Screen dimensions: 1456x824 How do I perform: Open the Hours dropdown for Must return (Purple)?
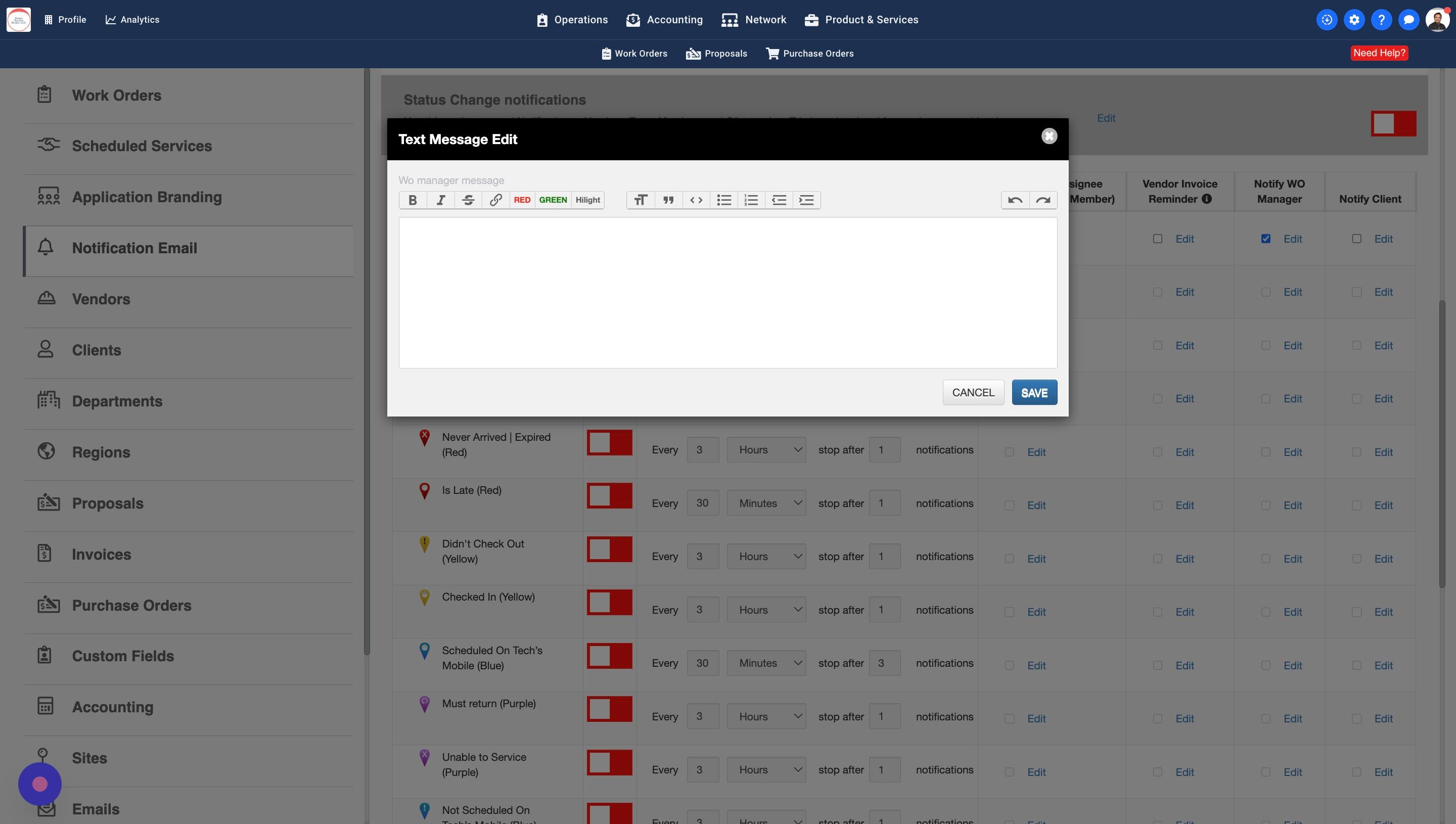coord(766,716)
